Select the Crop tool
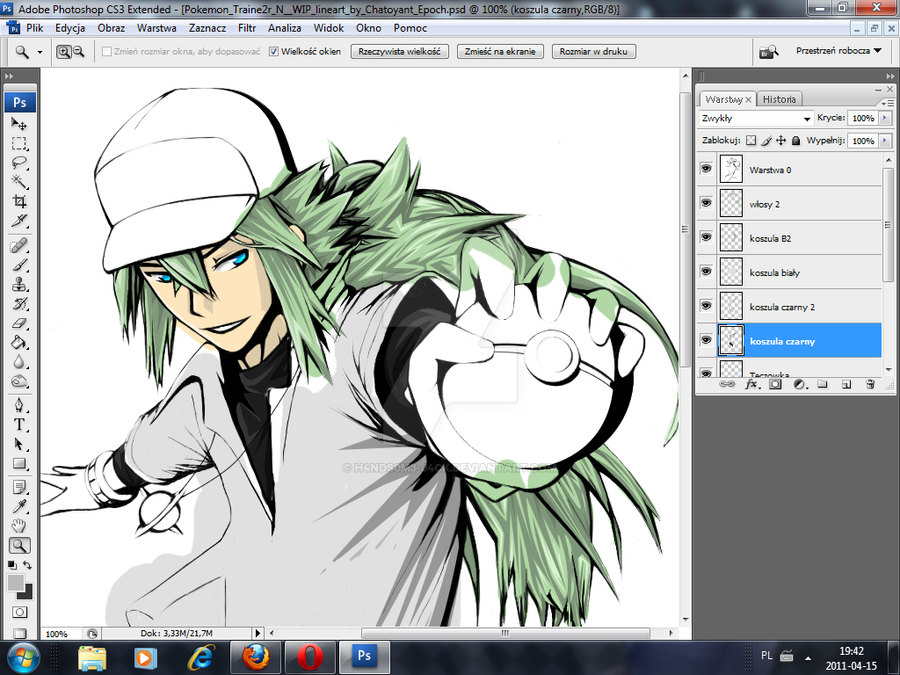 19,201
